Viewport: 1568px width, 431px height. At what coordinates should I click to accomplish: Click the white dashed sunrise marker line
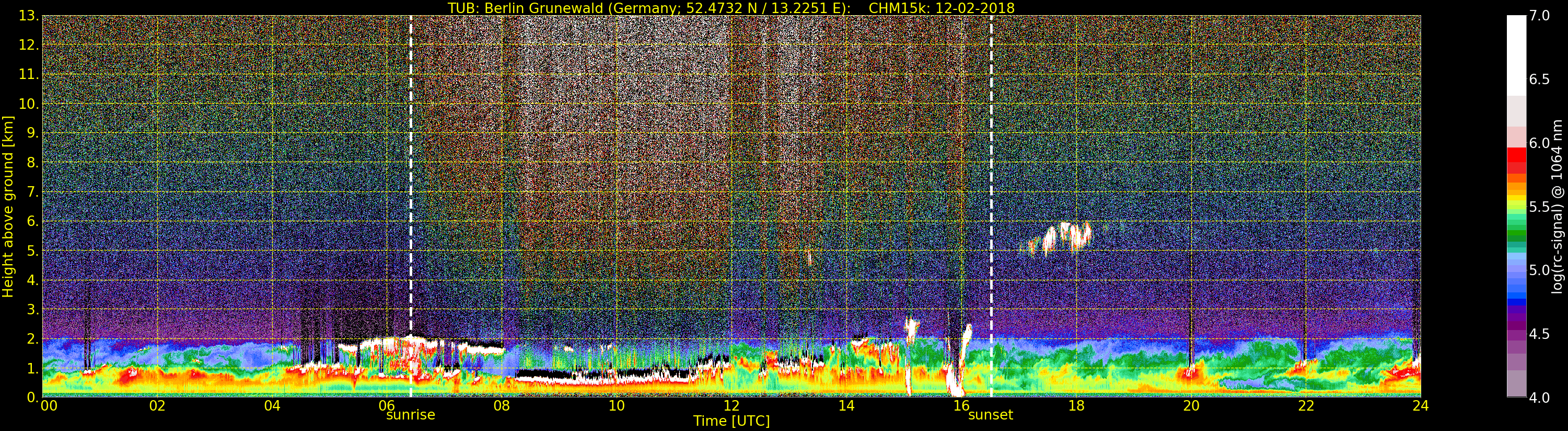(411, 207)
